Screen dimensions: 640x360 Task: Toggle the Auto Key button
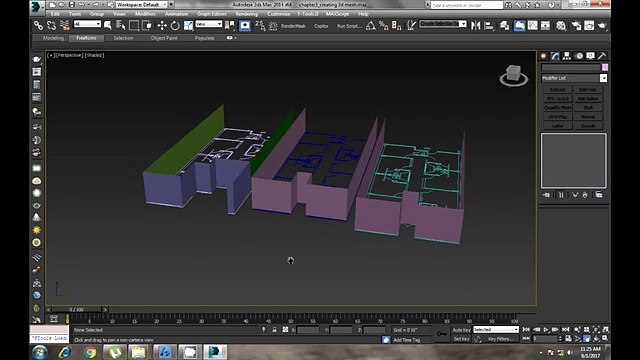click(462, 330)
